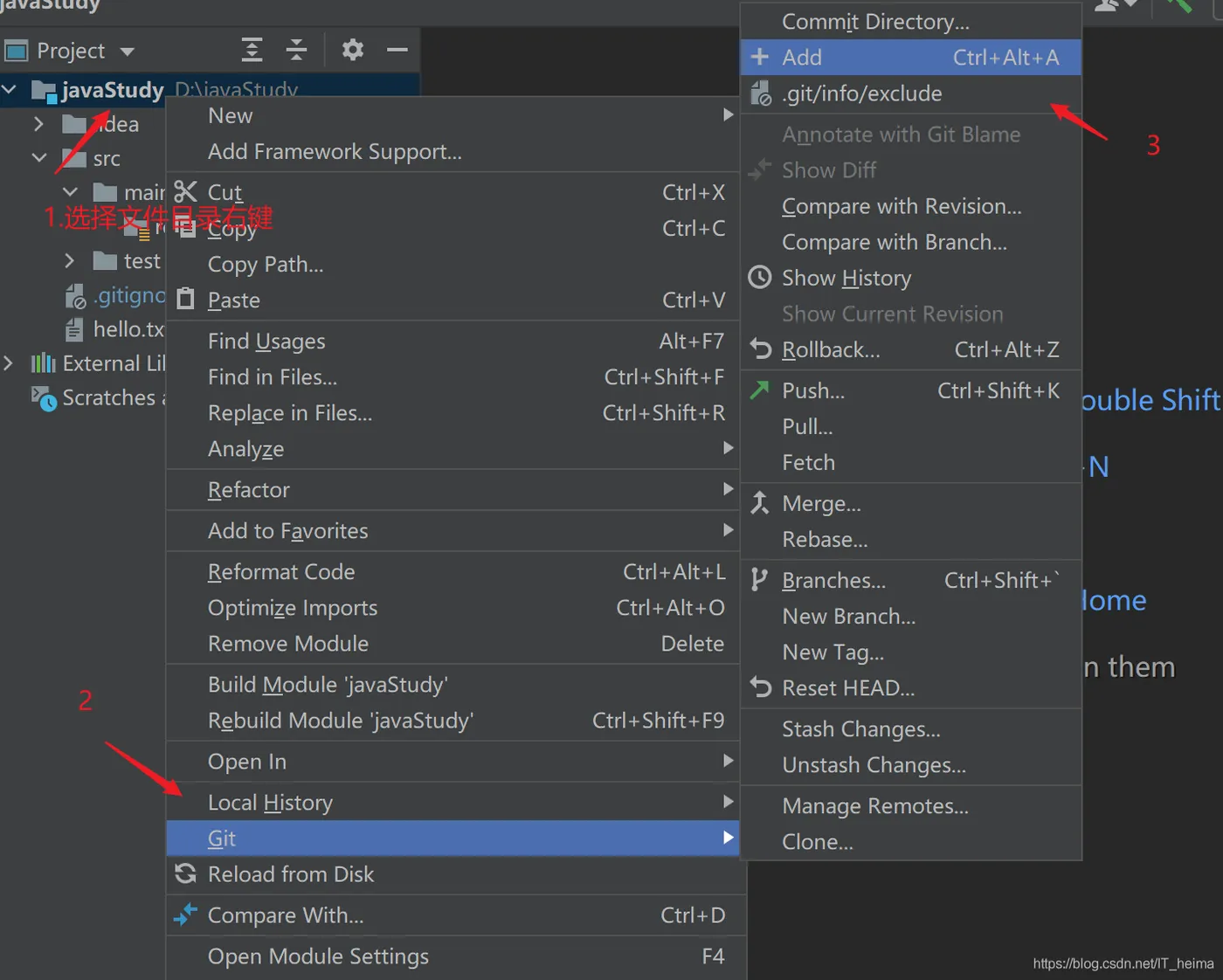The image size is (1223, 980).
Task: Click Manage Remotes menu entry
Action: pyautogui.click(x=874, y=806)
